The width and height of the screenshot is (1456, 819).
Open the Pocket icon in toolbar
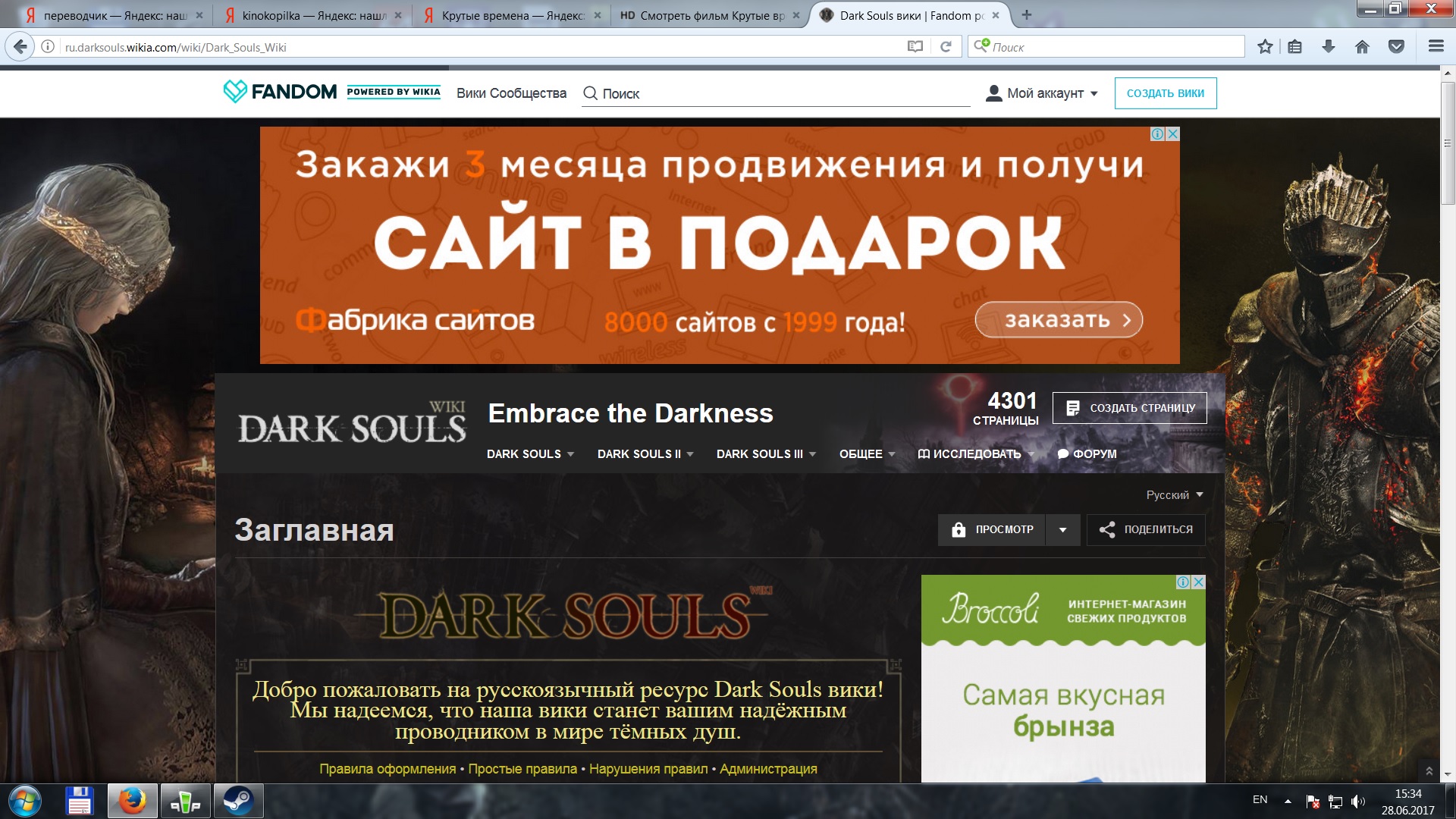[1396, 47]
